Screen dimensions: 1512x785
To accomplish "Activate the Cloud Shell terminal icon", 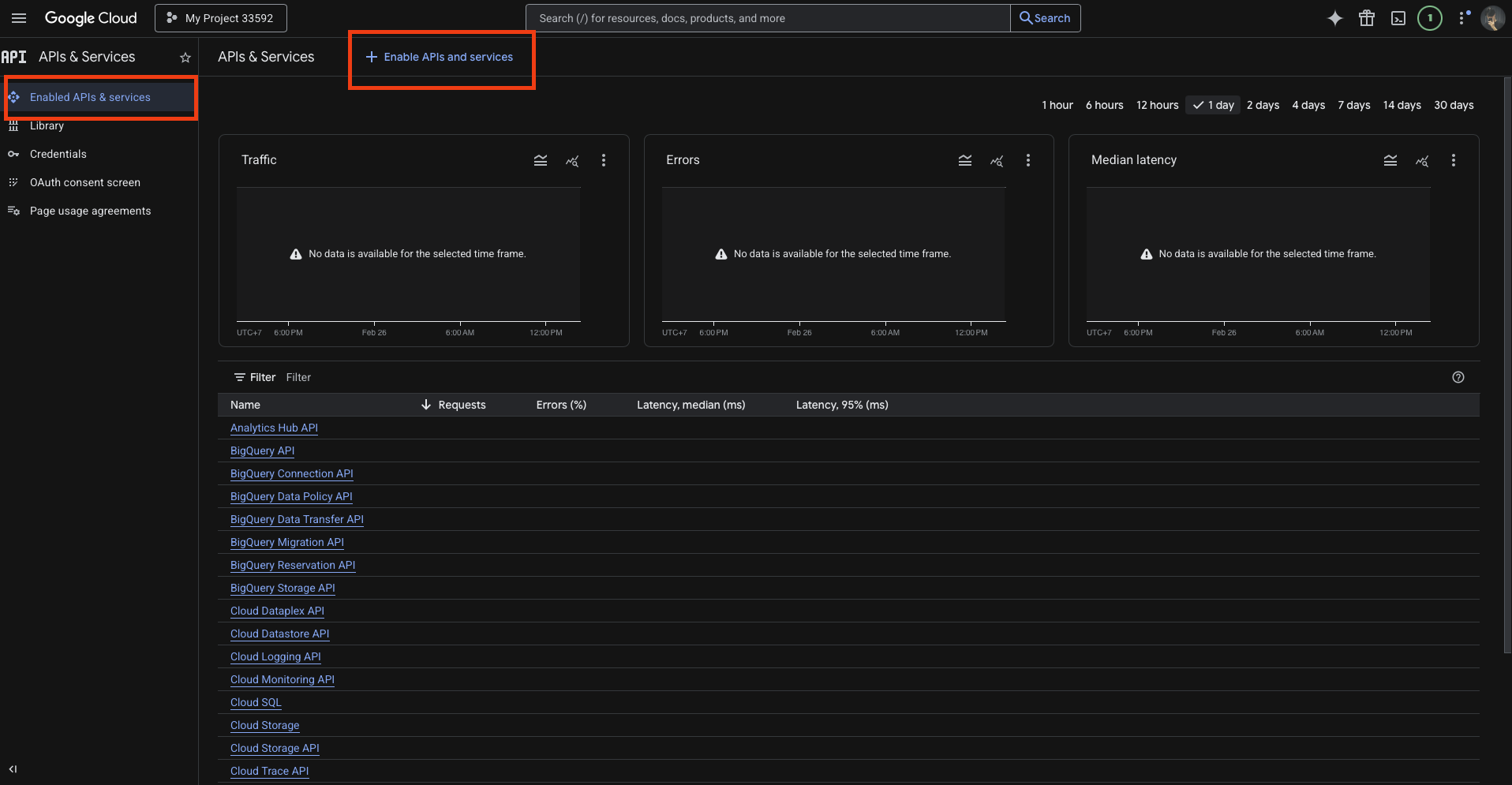I will [1398, 18].
